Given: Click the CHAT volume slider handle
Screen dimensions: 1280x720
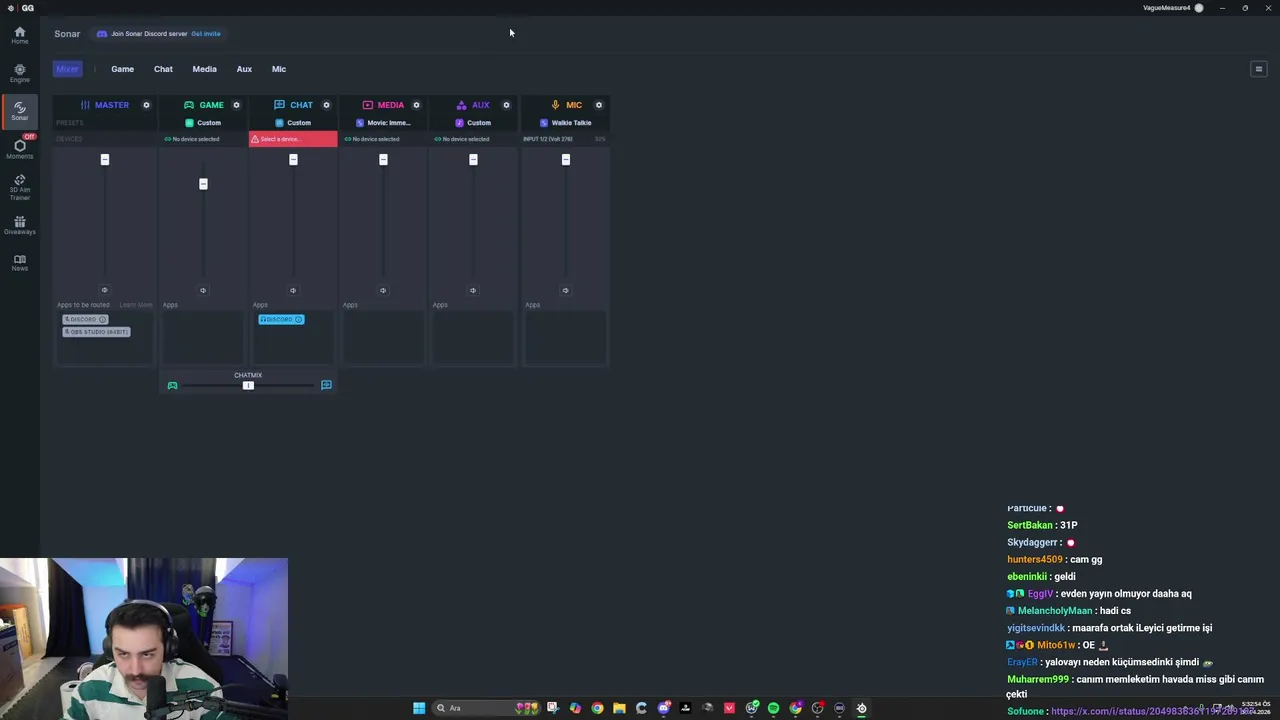Looking at the screenshot, I should coord(293,160).
